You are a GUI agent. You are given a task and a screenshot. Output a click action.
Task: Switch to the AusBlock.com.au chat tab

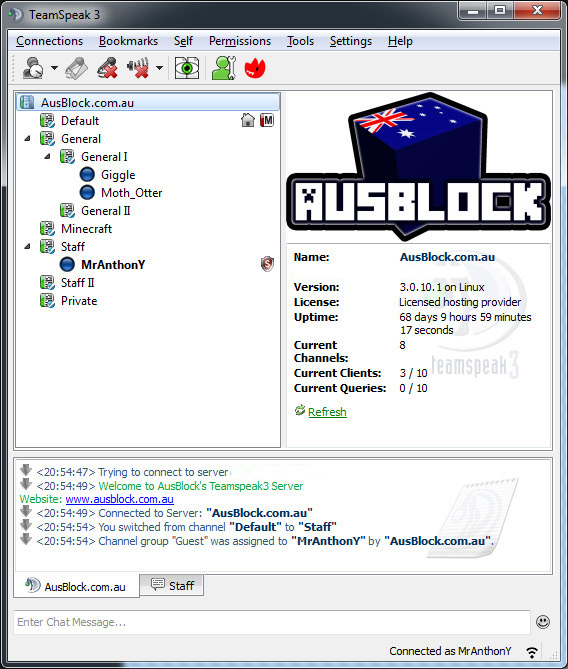click(x=76, y=586)
